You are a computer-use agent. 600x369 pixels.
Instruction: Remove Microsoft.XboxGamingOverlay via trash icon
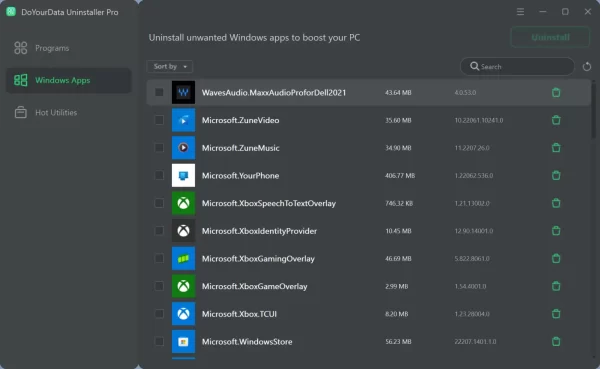[556, 258]
